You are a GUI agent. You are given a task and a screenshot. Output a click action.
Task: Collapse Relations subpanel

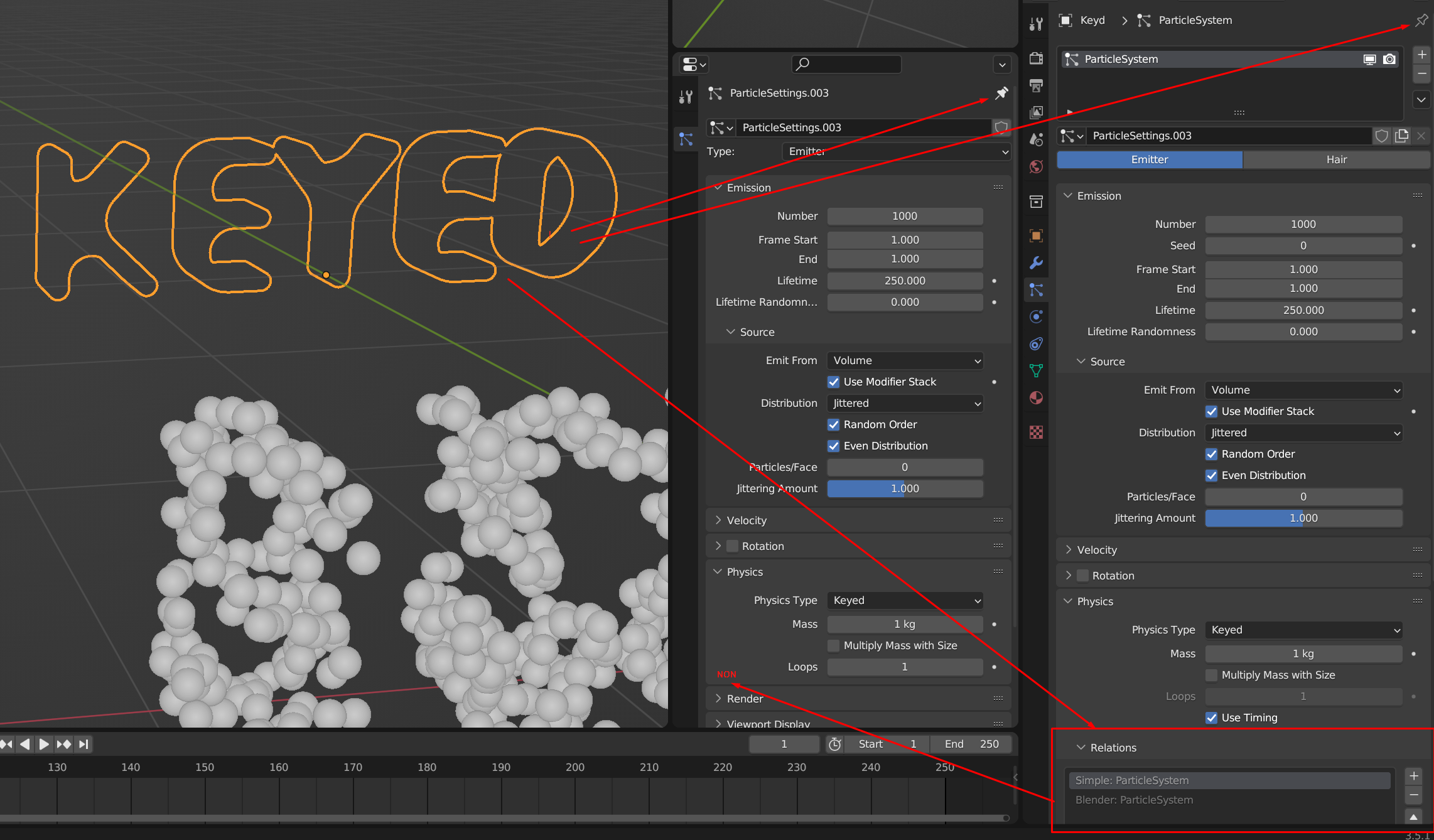coord(1113,748)
